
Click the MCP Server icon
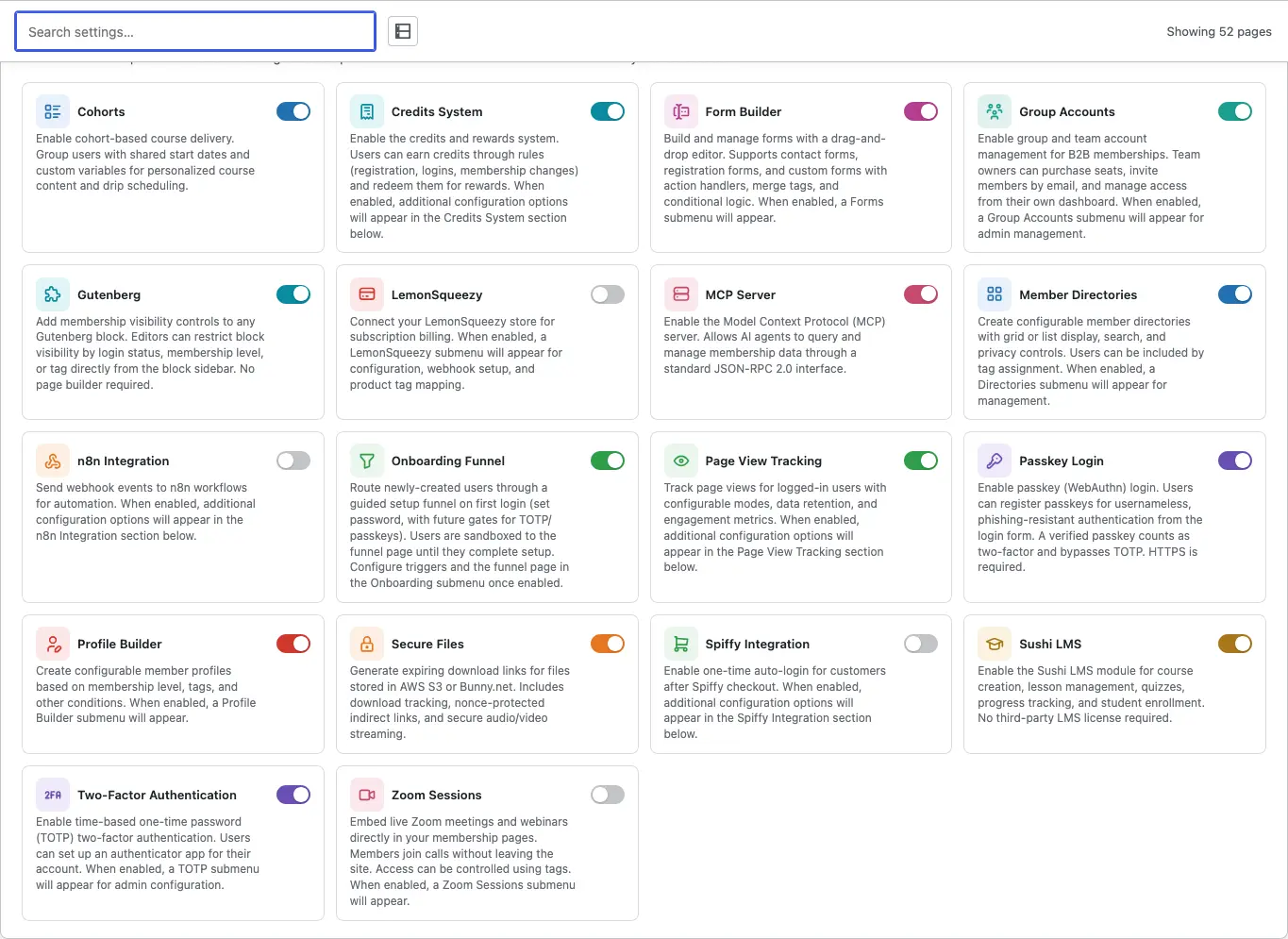[681, 294]
